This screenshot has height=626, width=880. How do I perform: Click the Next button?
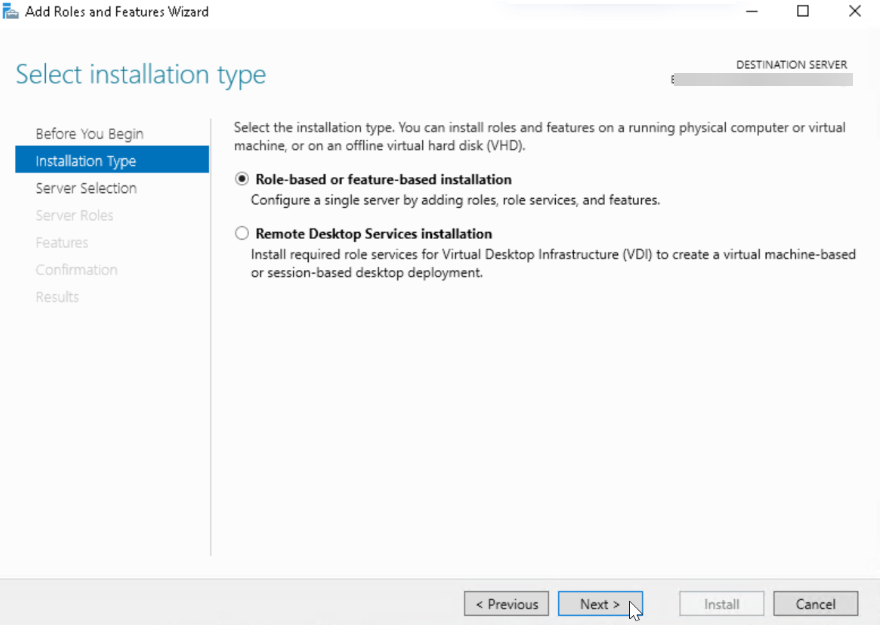click(x=600, y=603)
